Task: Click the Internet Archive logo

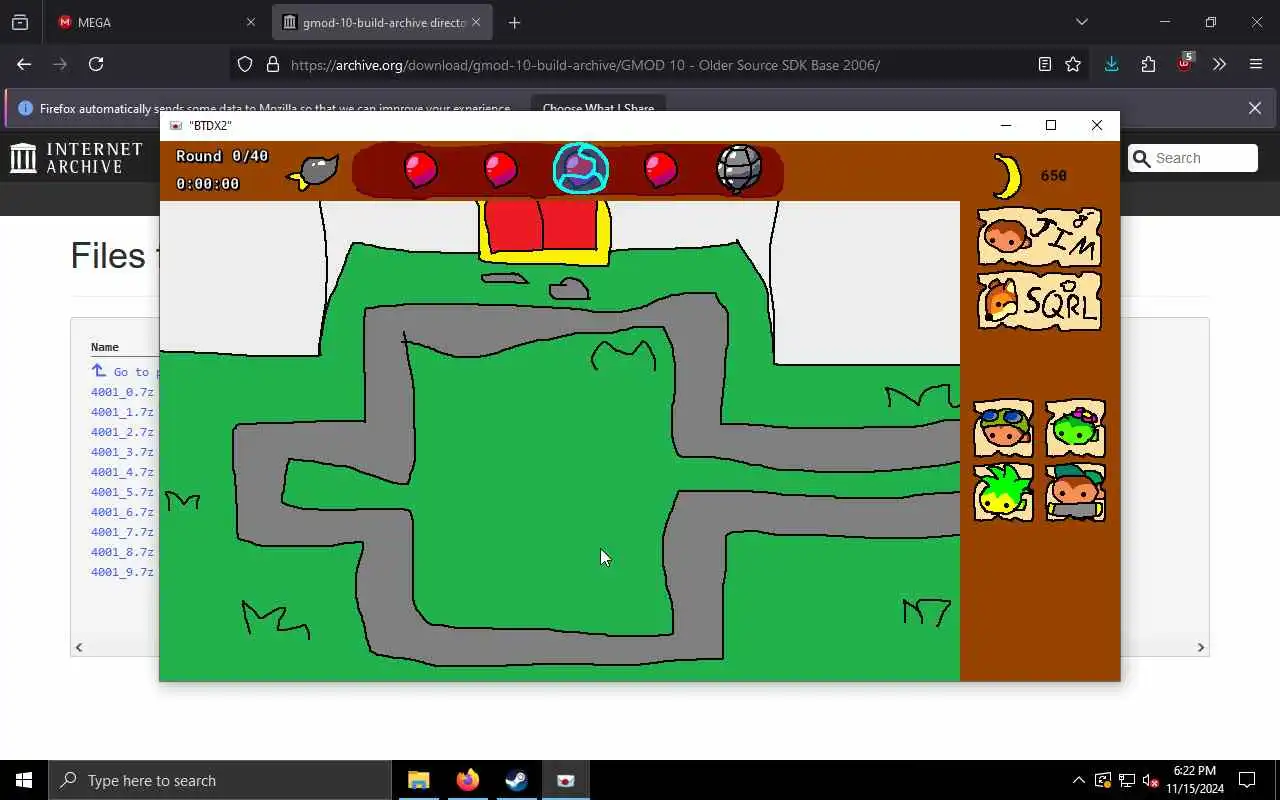Action: pyautogui.click(x=77, y=158)
